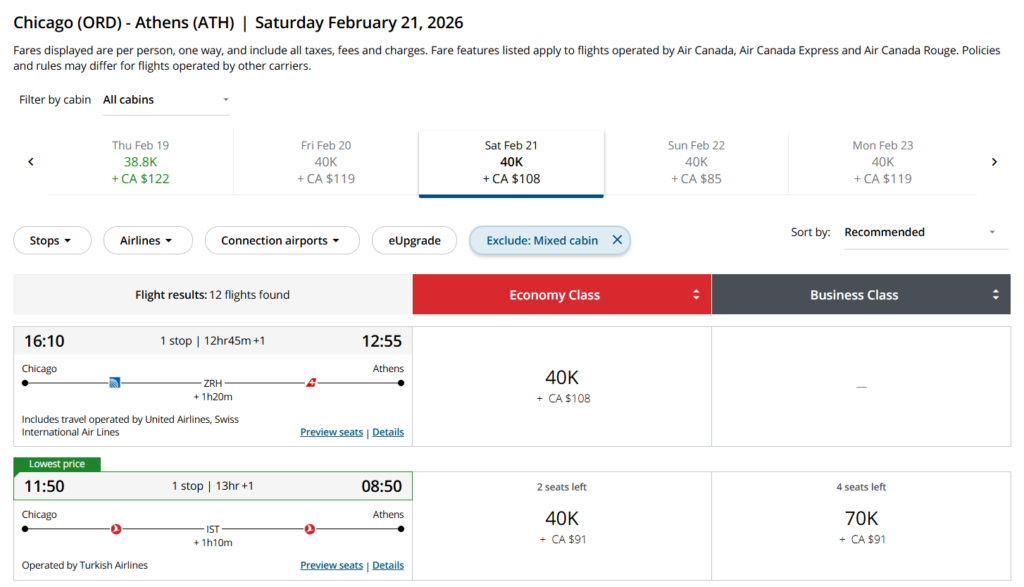Open the Filter by cabin selector

pyautogui.click(x=165, y=99)
